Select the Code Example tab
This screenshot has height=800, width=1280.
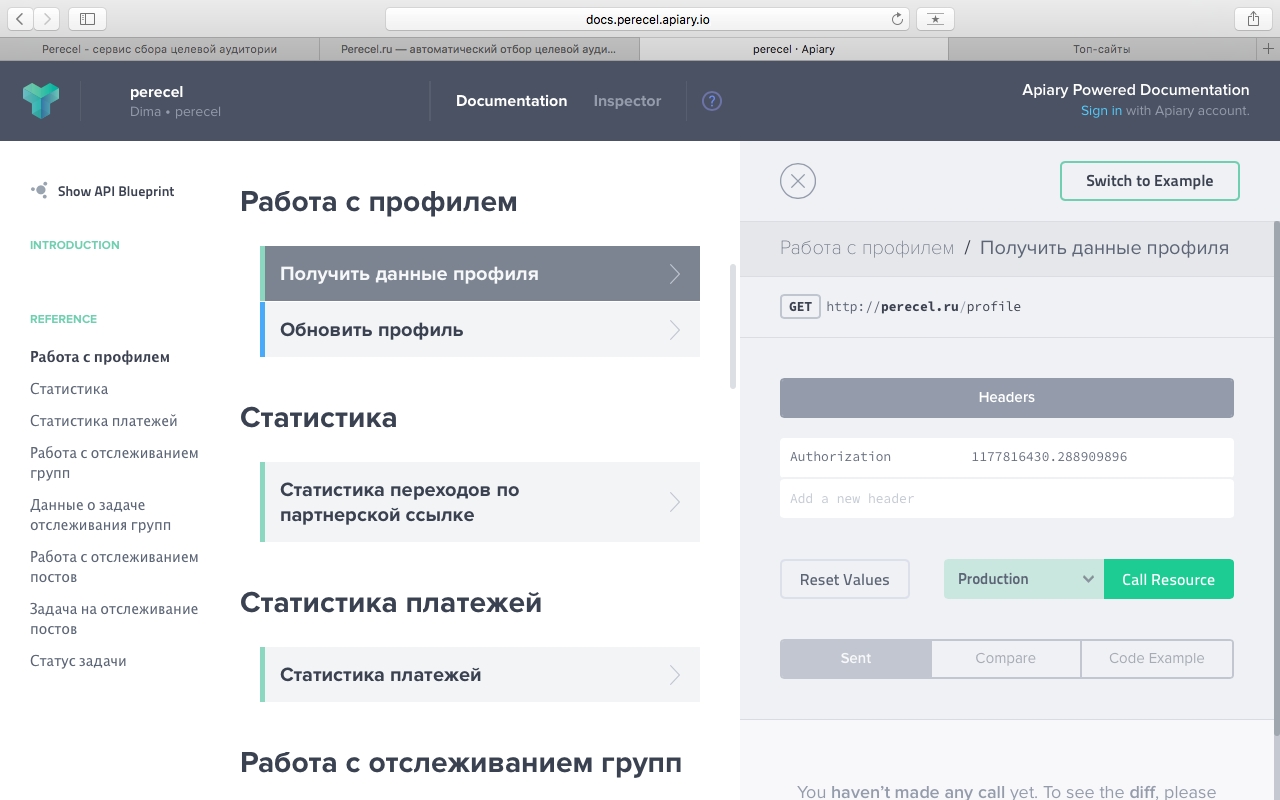(x=1156, y=658)
